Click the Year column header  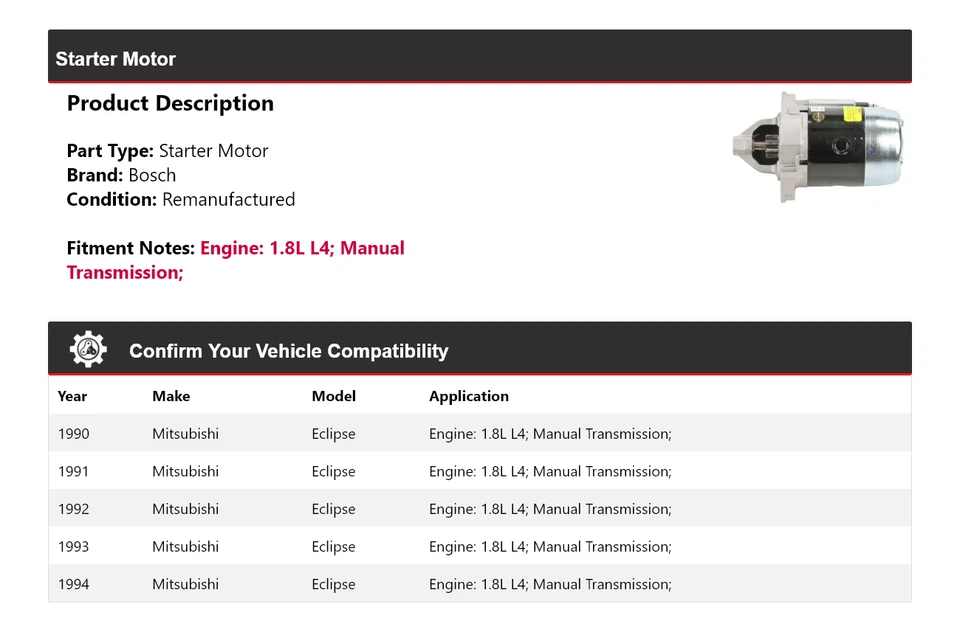72,396
